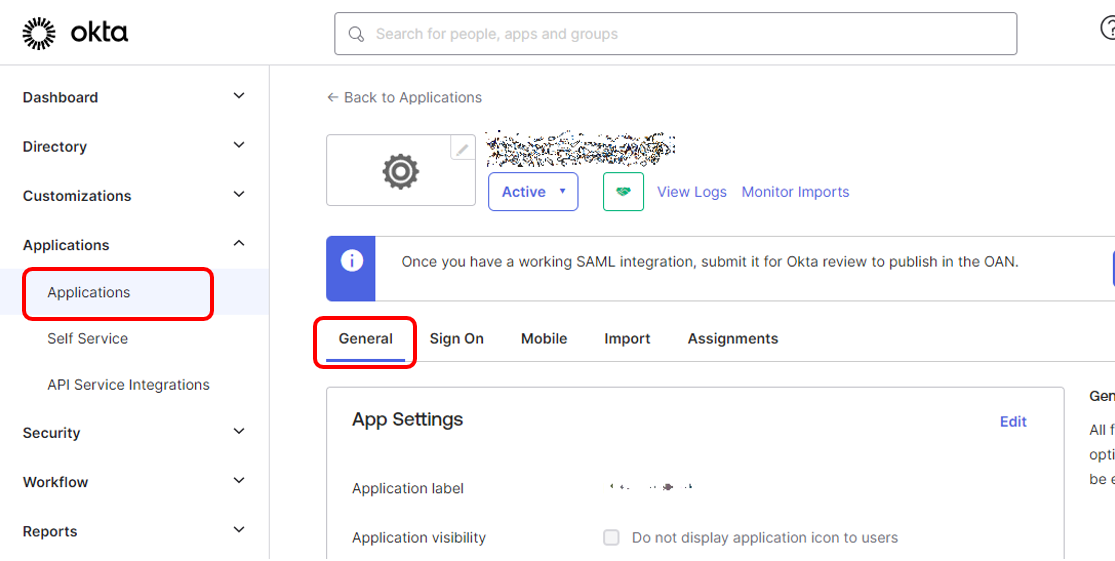The height and width of the screenshot is (561, 1115).
Task: Click the Dashboard sidebar label
Action: (60, 97)
